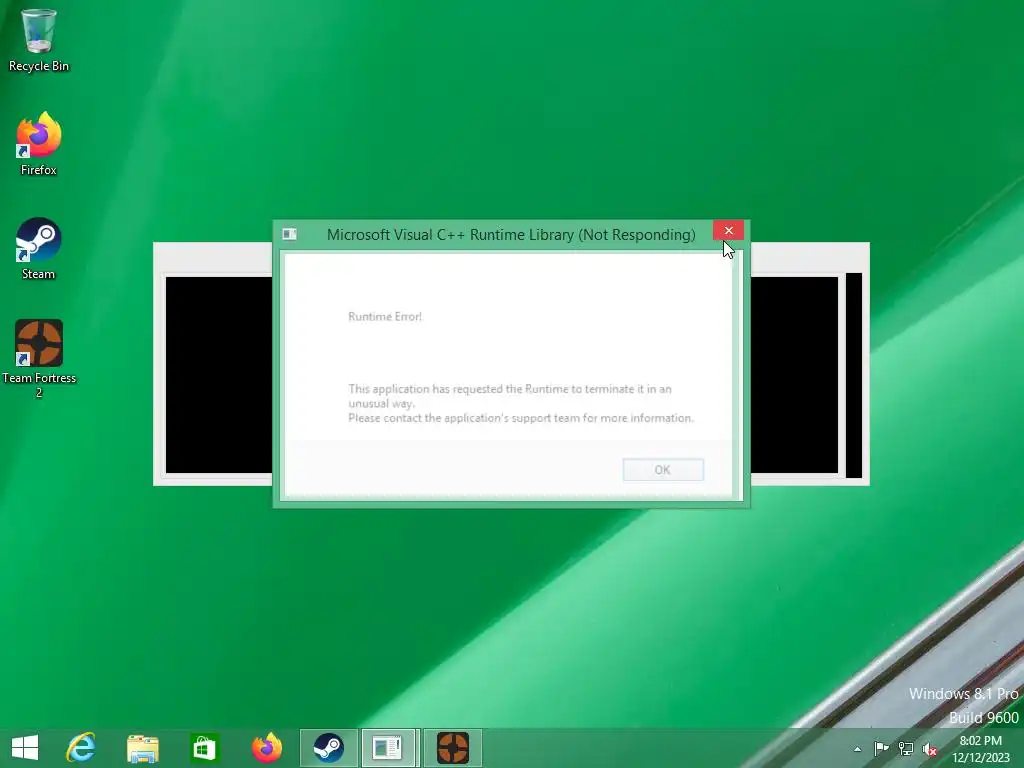Open the Windows Start button

[25, 748]
